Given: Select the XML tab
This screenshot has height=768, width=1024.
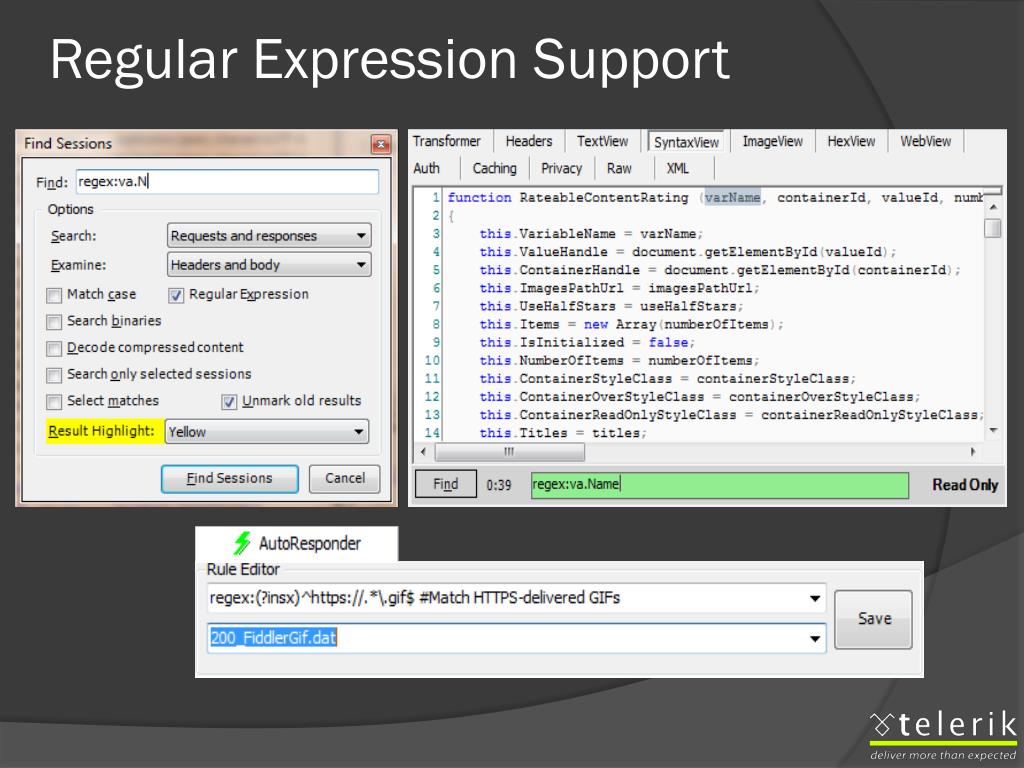Looking at the screenshot, I should [677, 168].
